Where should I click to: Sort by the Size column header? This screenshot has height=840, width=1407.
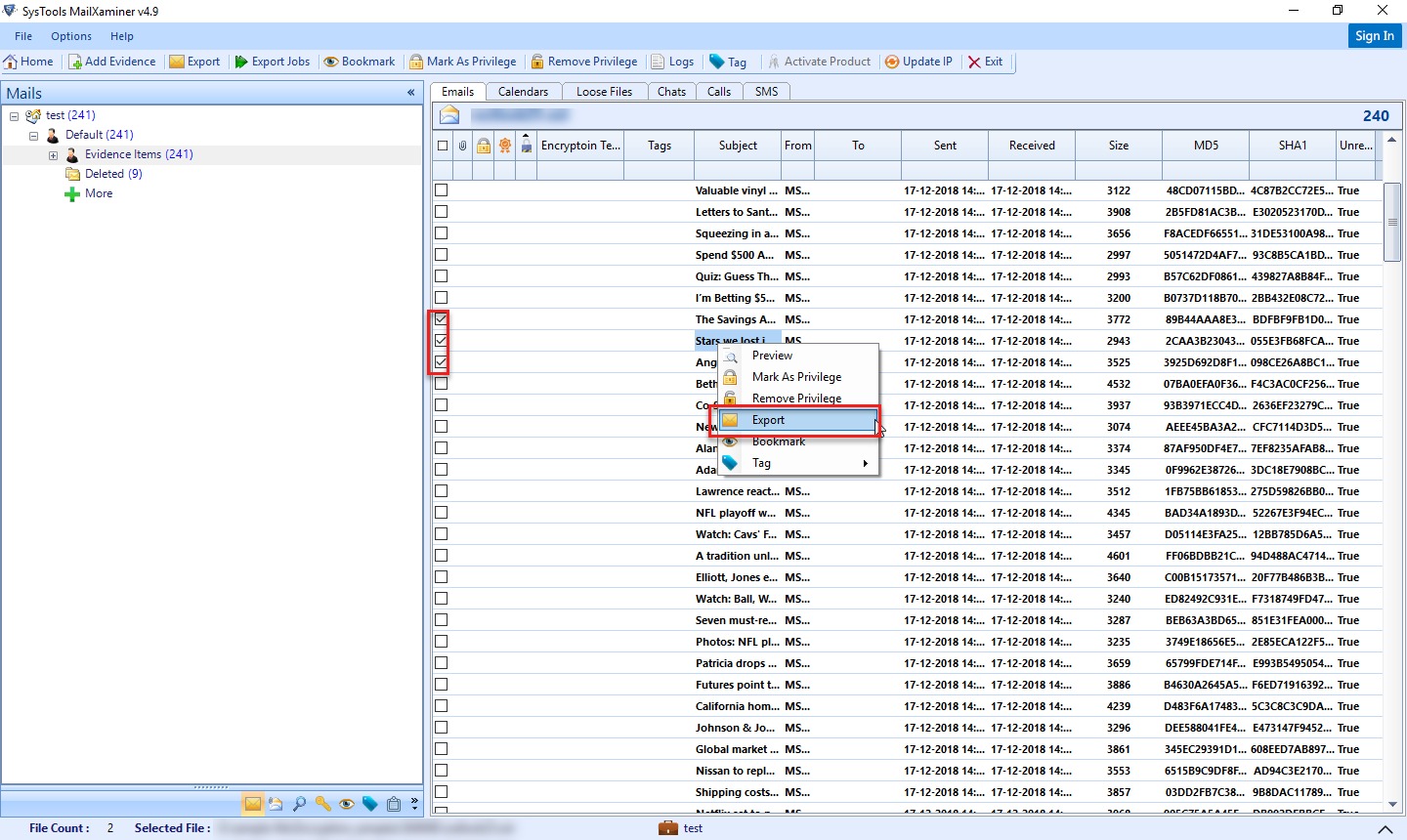coord(1119,146)
